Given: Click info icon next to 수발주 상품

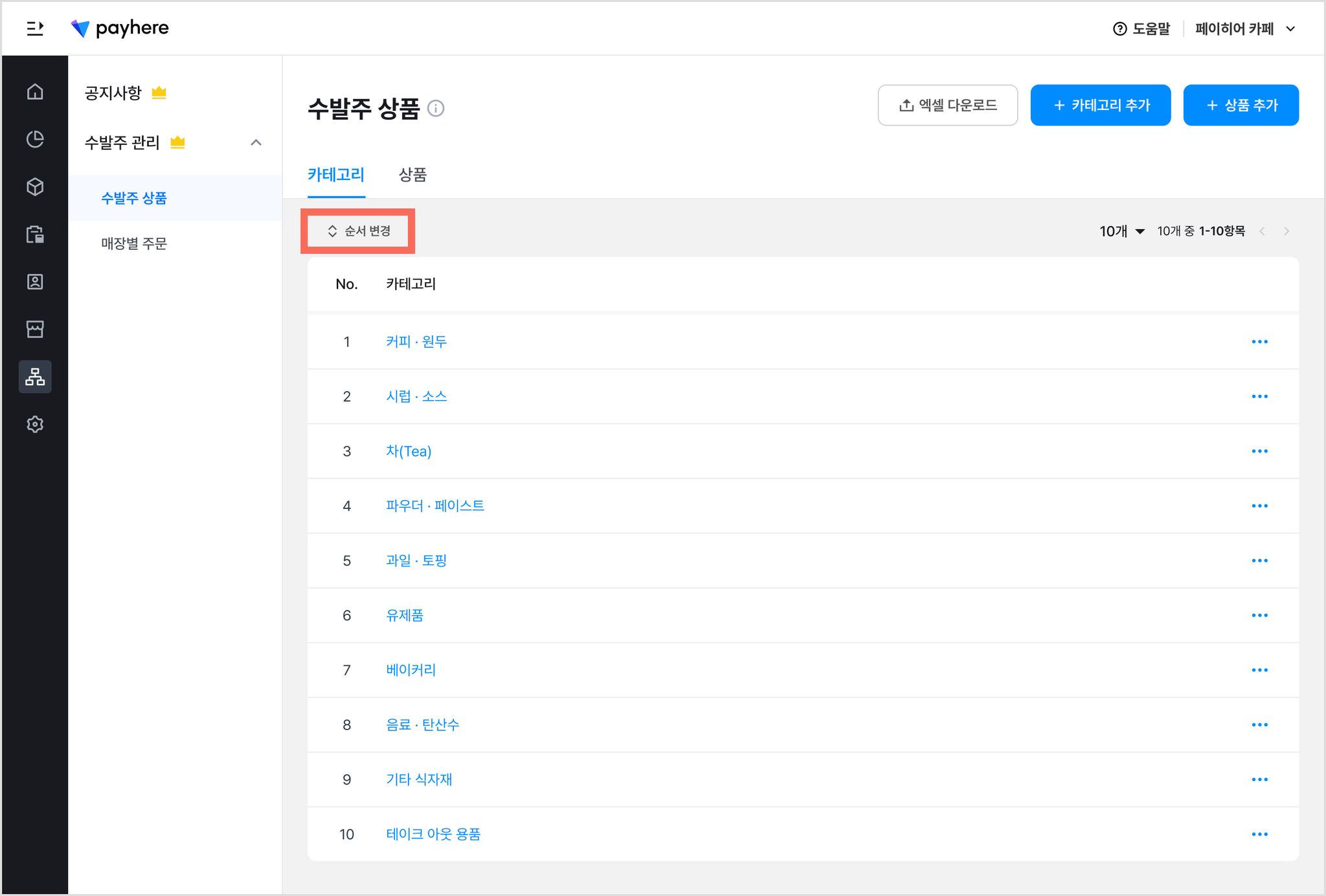Looking at the screenshot, I should point(436,108).
